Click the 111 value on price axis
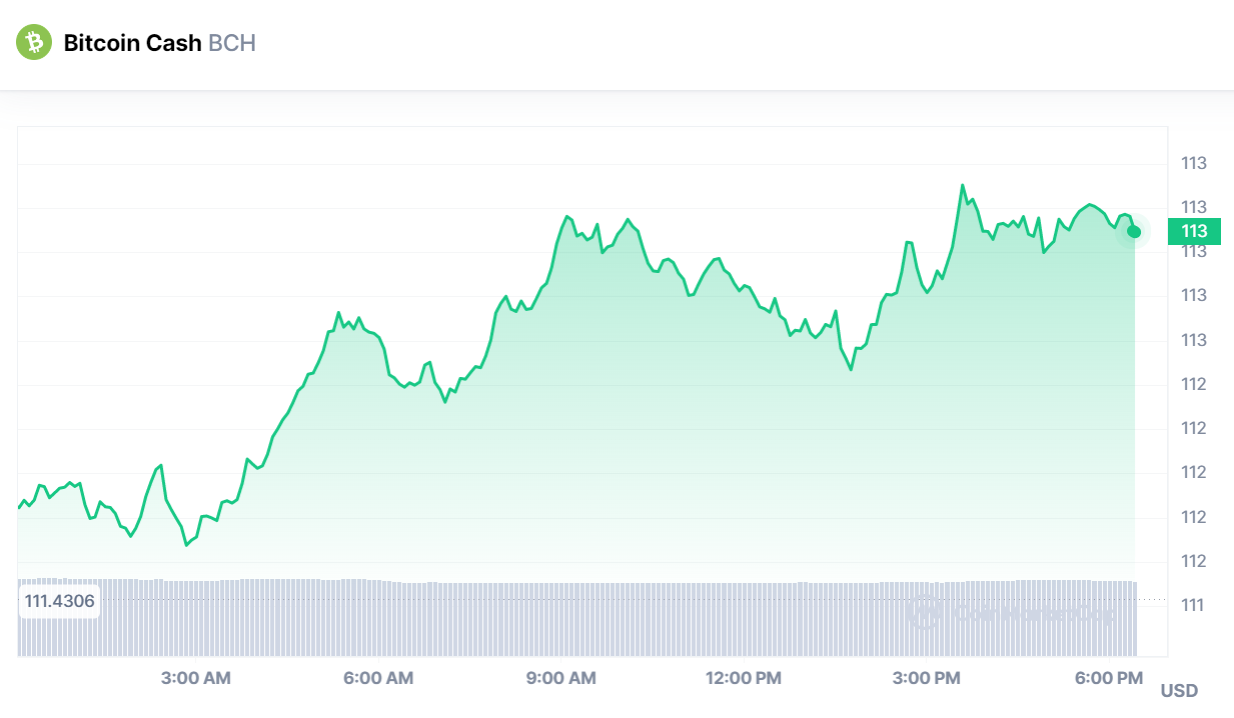This screenshot has width=1234, height=718. (x=1194, y=605)
